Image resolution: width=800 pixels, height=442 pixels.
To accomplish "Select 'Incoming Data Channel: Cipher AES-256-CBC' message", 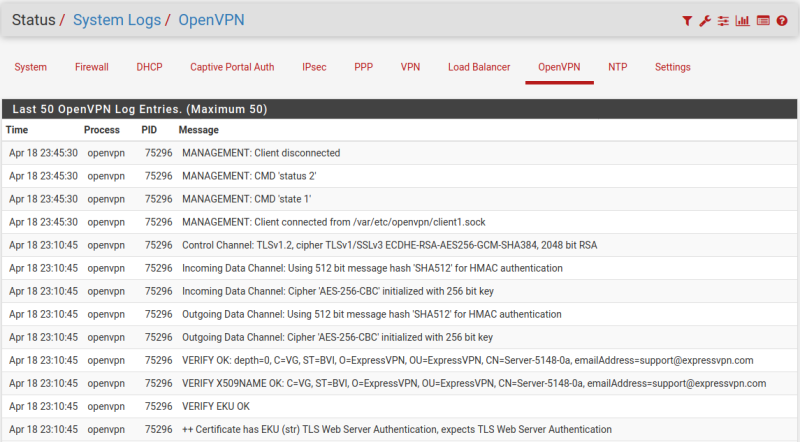I will [x=338, y=291].
